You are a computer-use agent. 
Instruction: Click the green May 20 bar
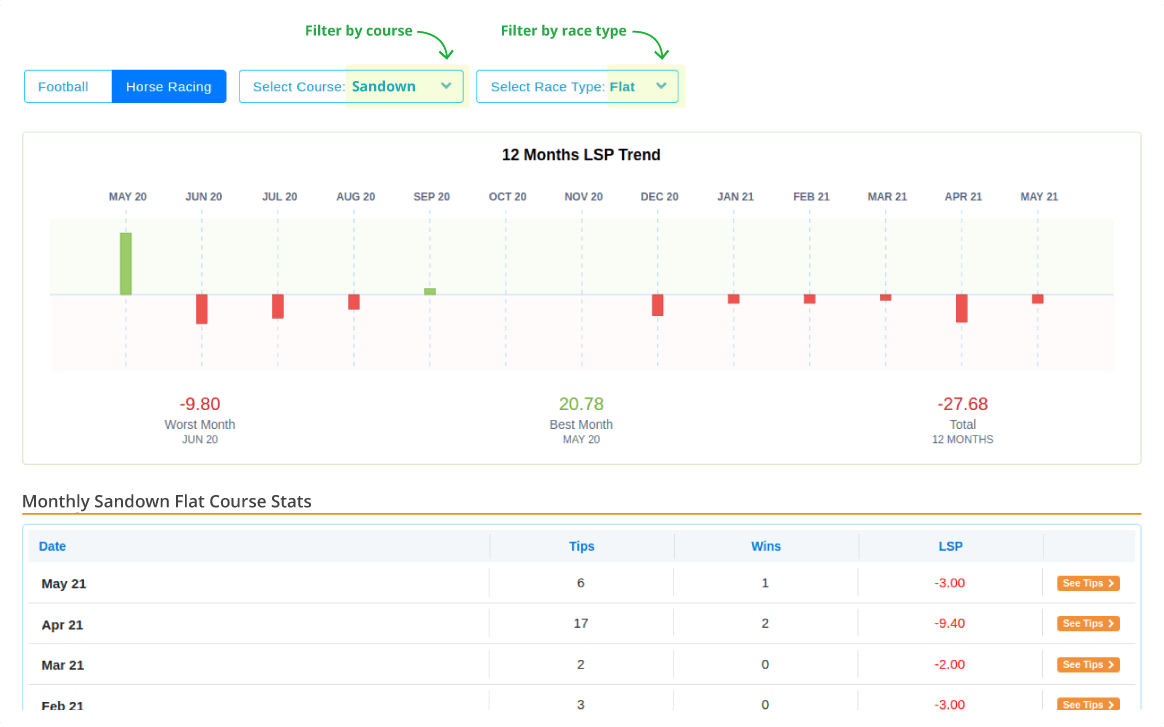click(x=126, y=264)
